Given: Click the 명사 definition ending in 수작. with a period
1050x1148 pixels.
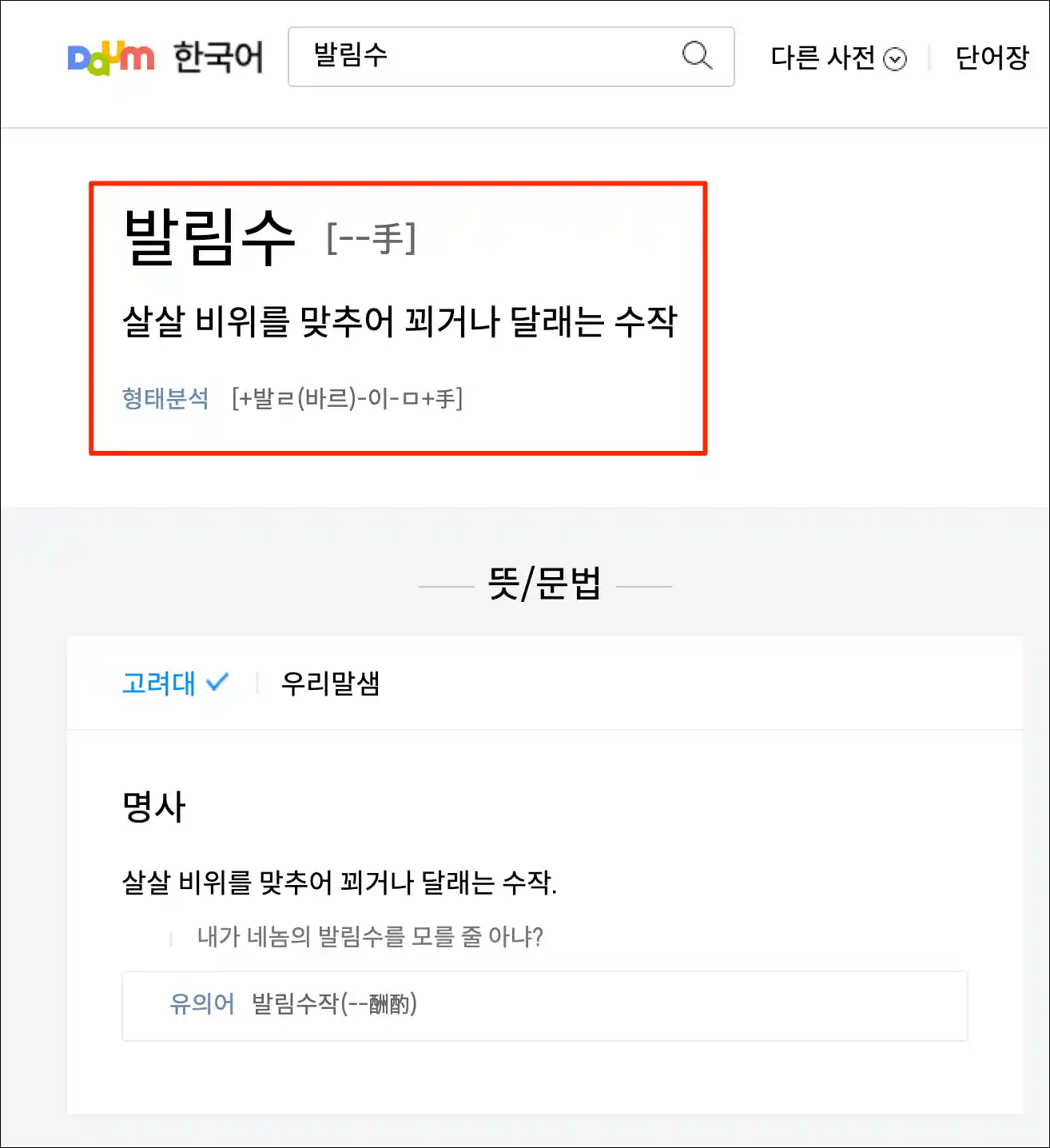Looking at the screenshot, I should (x=340, y=883).
